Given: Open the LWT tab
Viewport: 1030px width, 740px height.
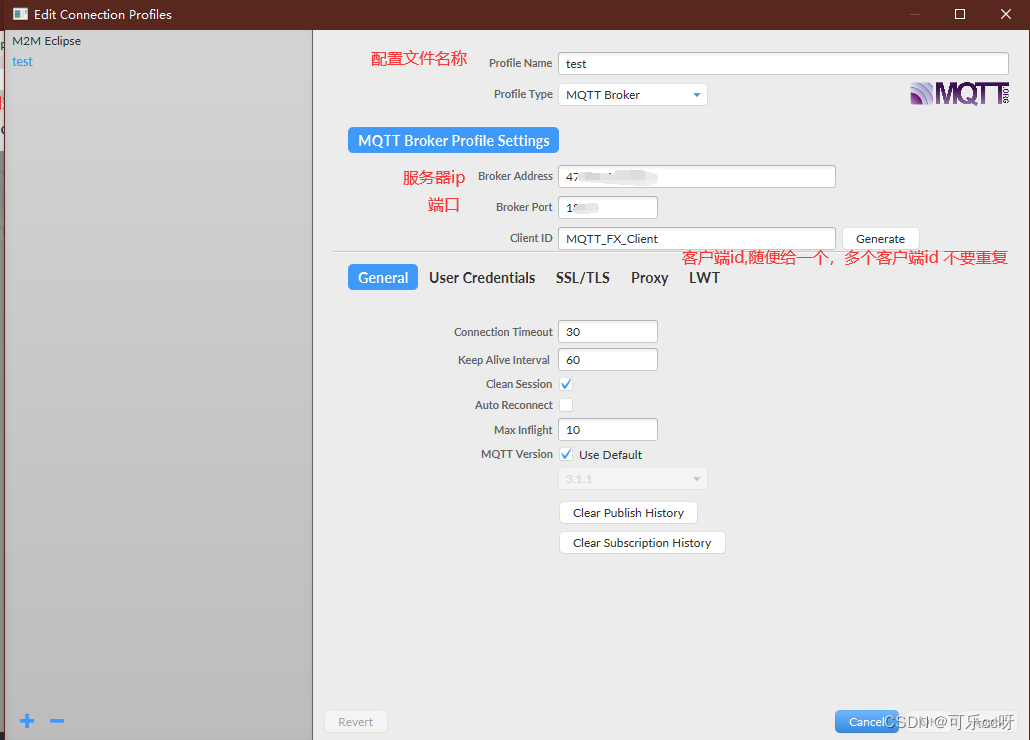Looking at the screenshot, I should coord(704,278).
